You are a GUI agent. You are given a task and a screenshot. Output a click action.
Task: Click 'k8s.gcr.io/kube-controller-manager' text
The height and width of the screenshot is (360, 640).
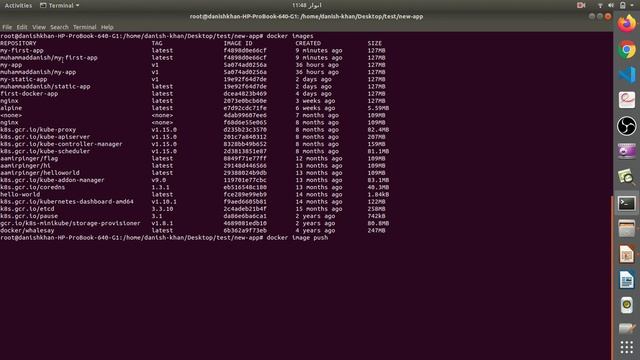[x=61, y=144]
